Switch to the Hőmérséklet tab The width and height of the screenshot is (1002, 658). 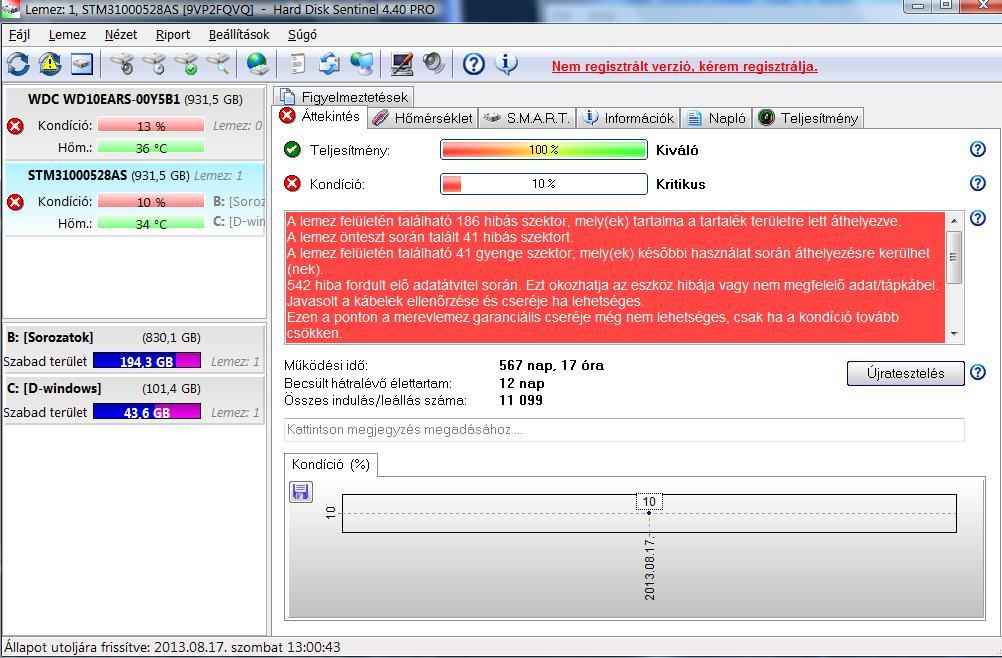pyautogui.click(x=422, y=118)
